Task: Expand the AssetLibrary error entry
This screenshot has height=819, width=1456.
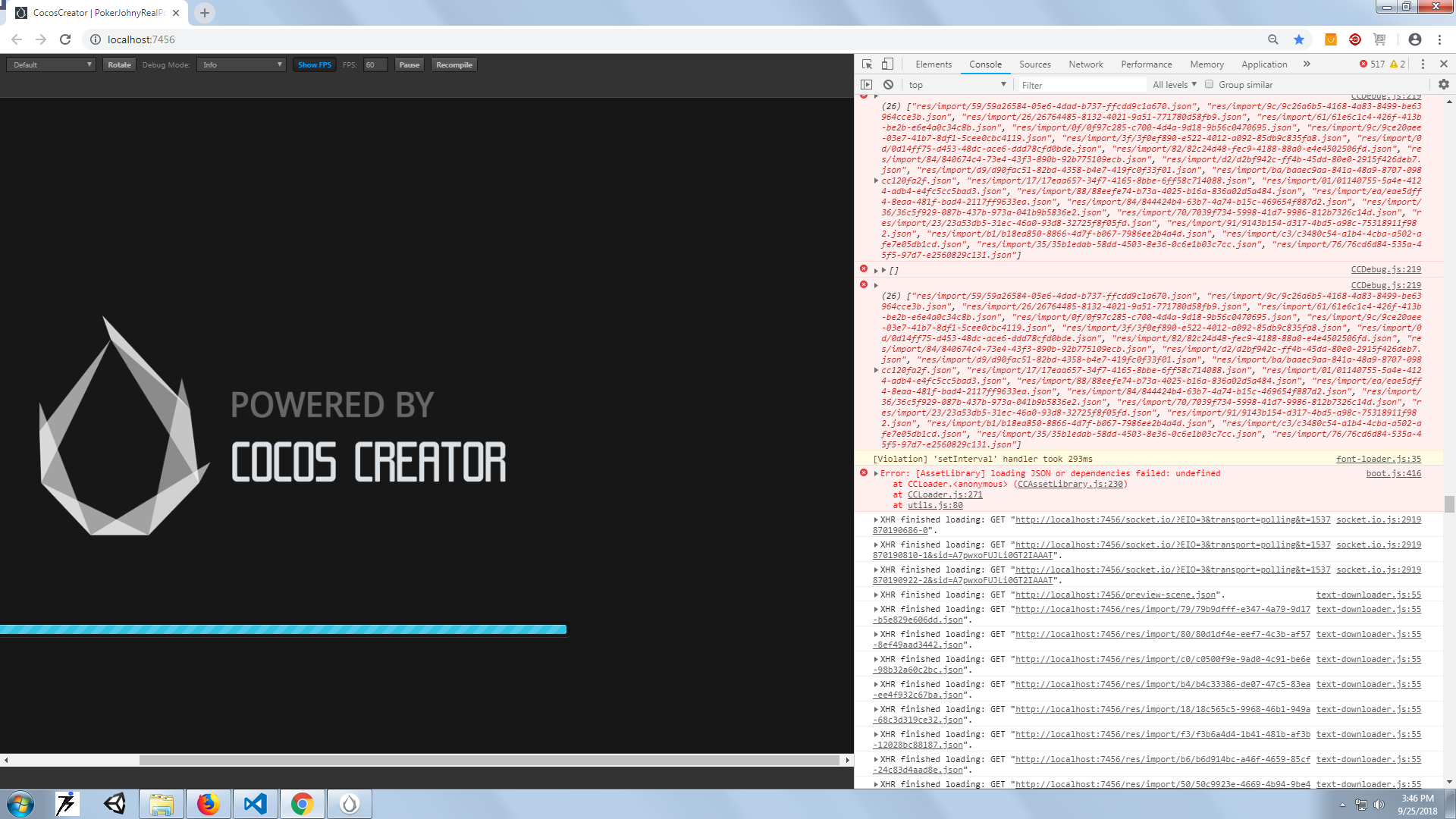Action: (x=876, y=474)
